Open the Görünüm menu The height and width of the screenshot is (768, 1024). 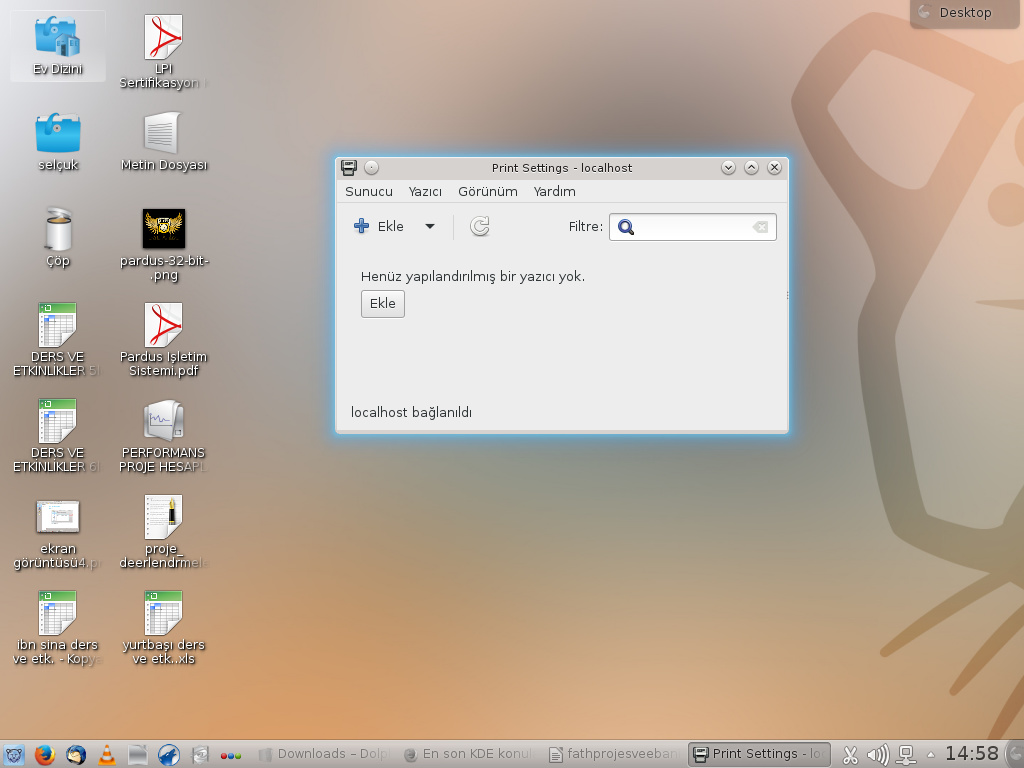487,192
